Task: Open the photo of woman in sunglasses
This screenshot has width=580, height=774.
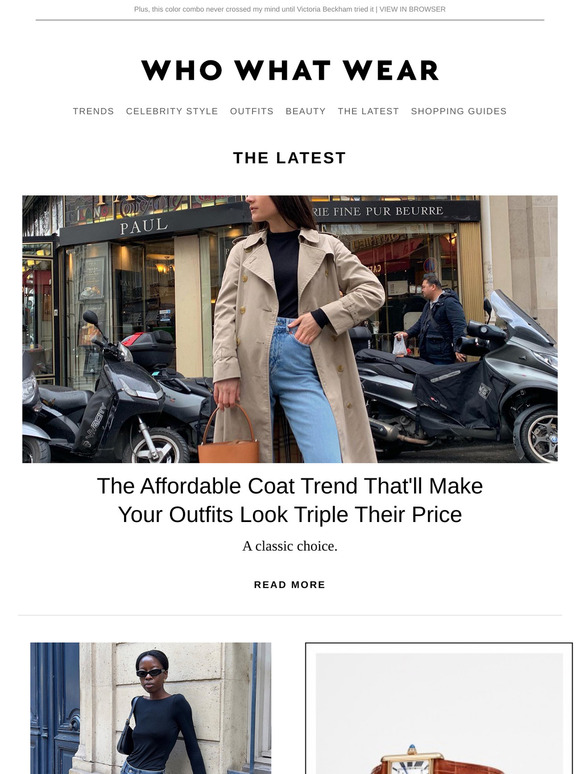Action: (151, 708)
